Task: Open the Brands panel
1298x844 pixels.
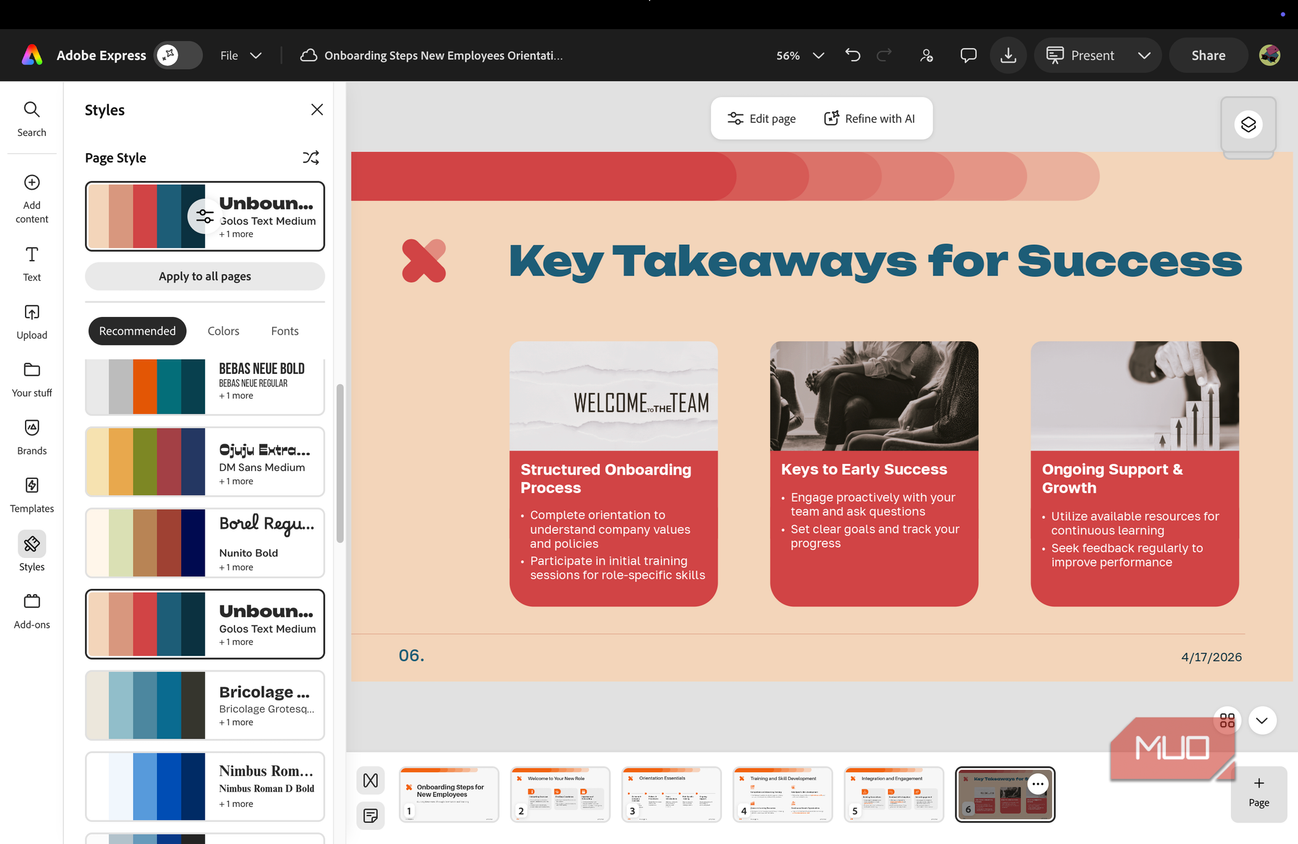Action: (32, 438)
